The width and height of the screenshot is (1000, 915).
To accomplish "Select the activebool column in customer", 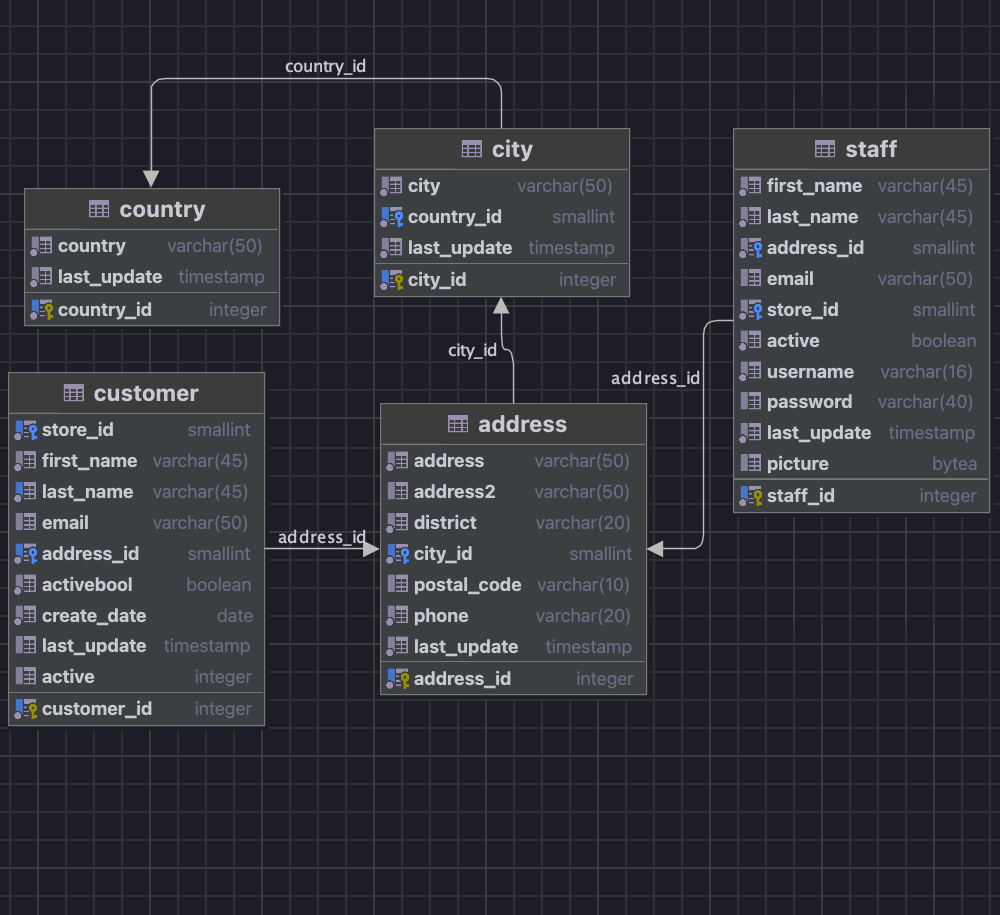I will point(87,585).
